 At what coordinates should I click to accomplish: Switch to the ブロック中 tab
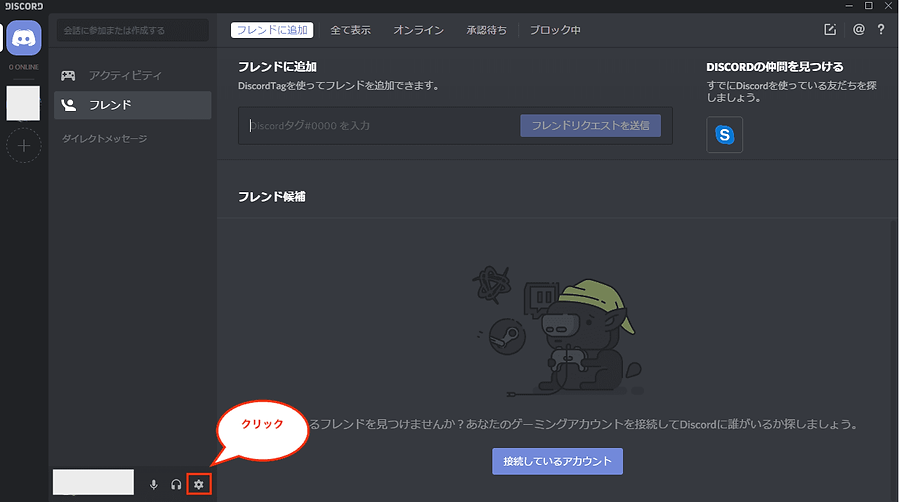click(x=554, y=30)
